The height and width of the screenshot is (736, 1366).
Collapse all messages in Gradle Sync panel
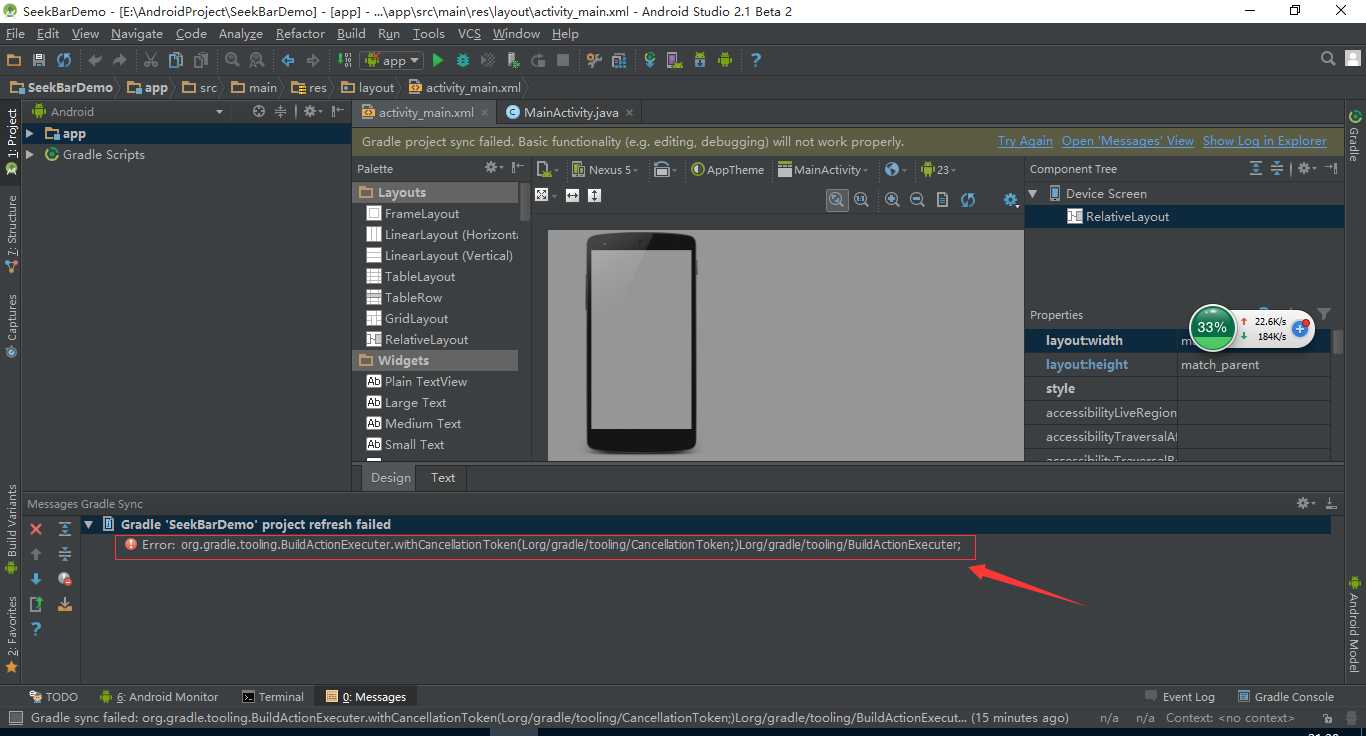65,554
